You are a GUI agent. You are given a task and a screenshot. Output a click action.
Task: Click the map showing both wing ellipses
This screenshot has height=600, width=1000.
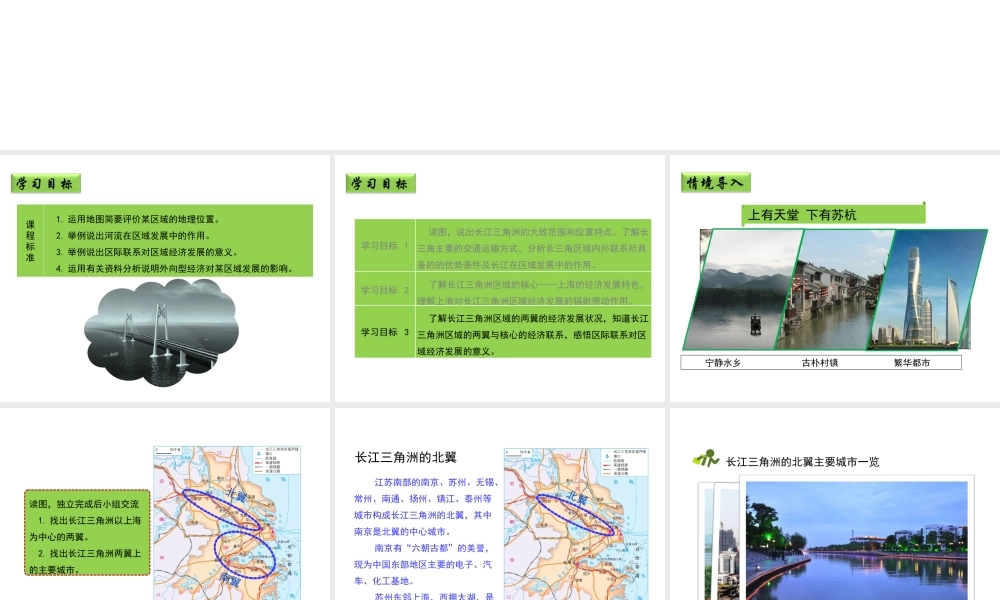[227, 523]
